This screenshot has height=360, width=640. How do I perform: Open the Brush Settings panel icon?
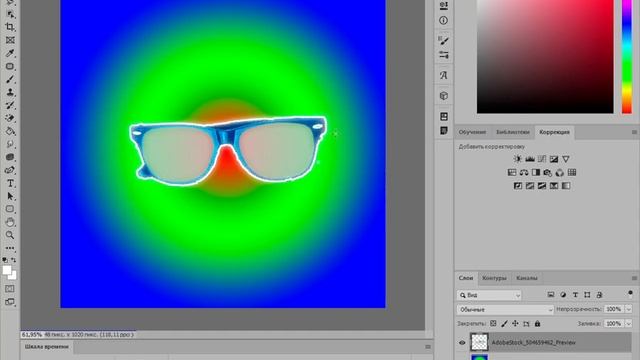click(443, 40)
